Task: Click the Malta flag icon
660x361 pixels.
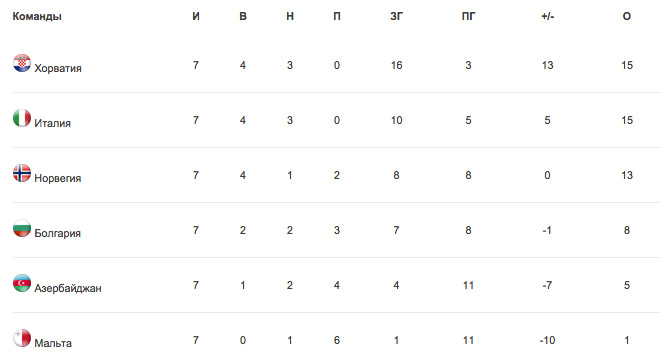Action: pyautogui.click(x=22, y=338)
